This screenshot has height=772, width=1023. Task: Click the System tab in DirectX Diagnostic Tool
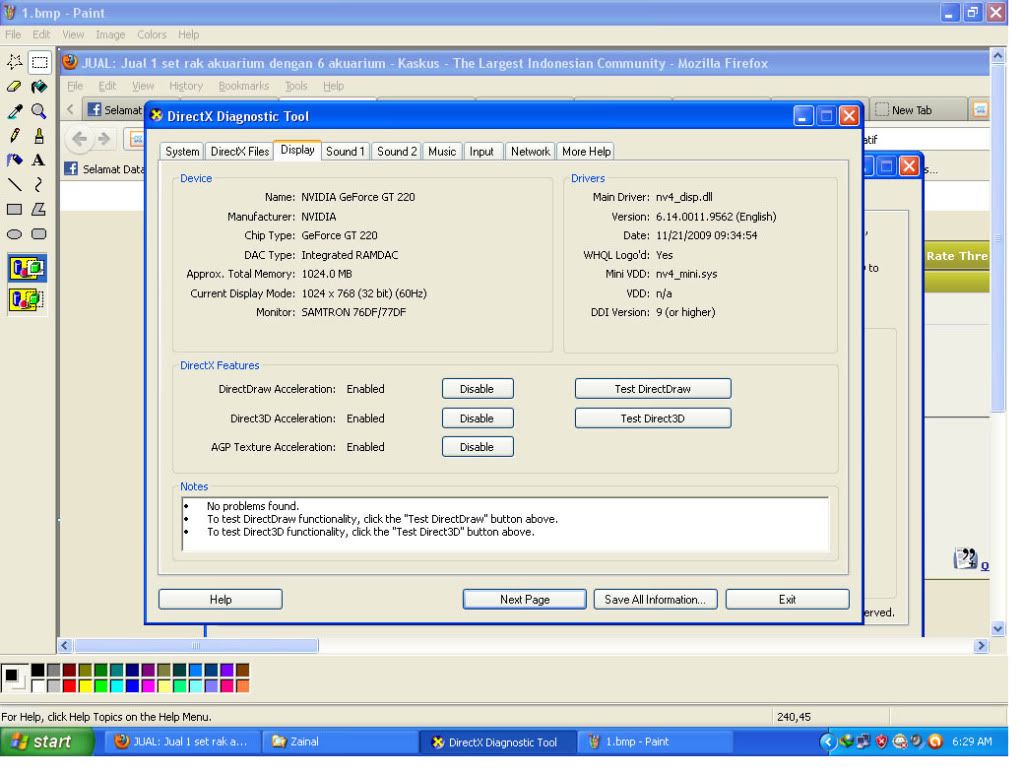[182, 151]
